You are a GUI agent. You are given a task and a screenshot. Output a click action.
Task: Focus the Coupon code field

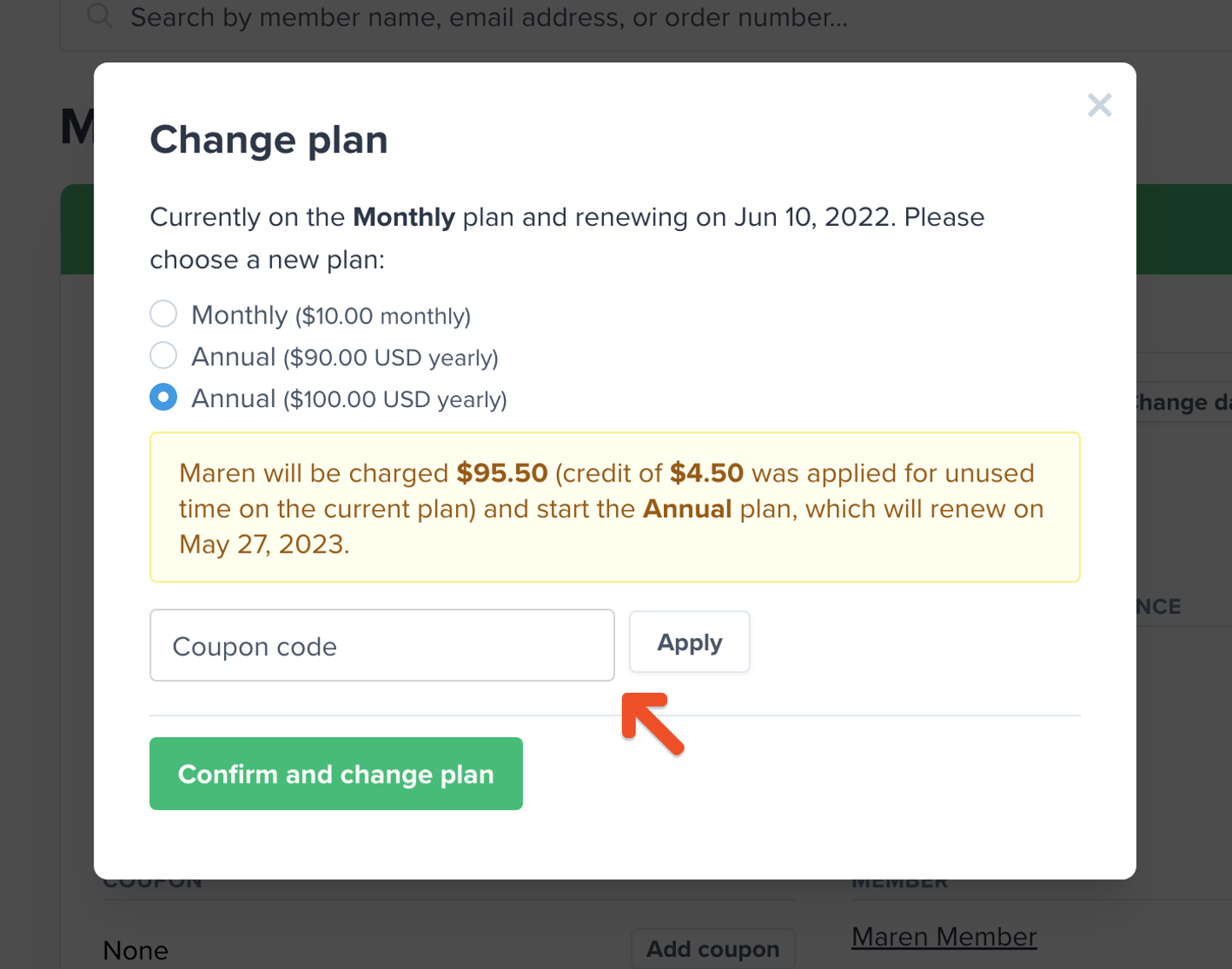pos(382,646)
